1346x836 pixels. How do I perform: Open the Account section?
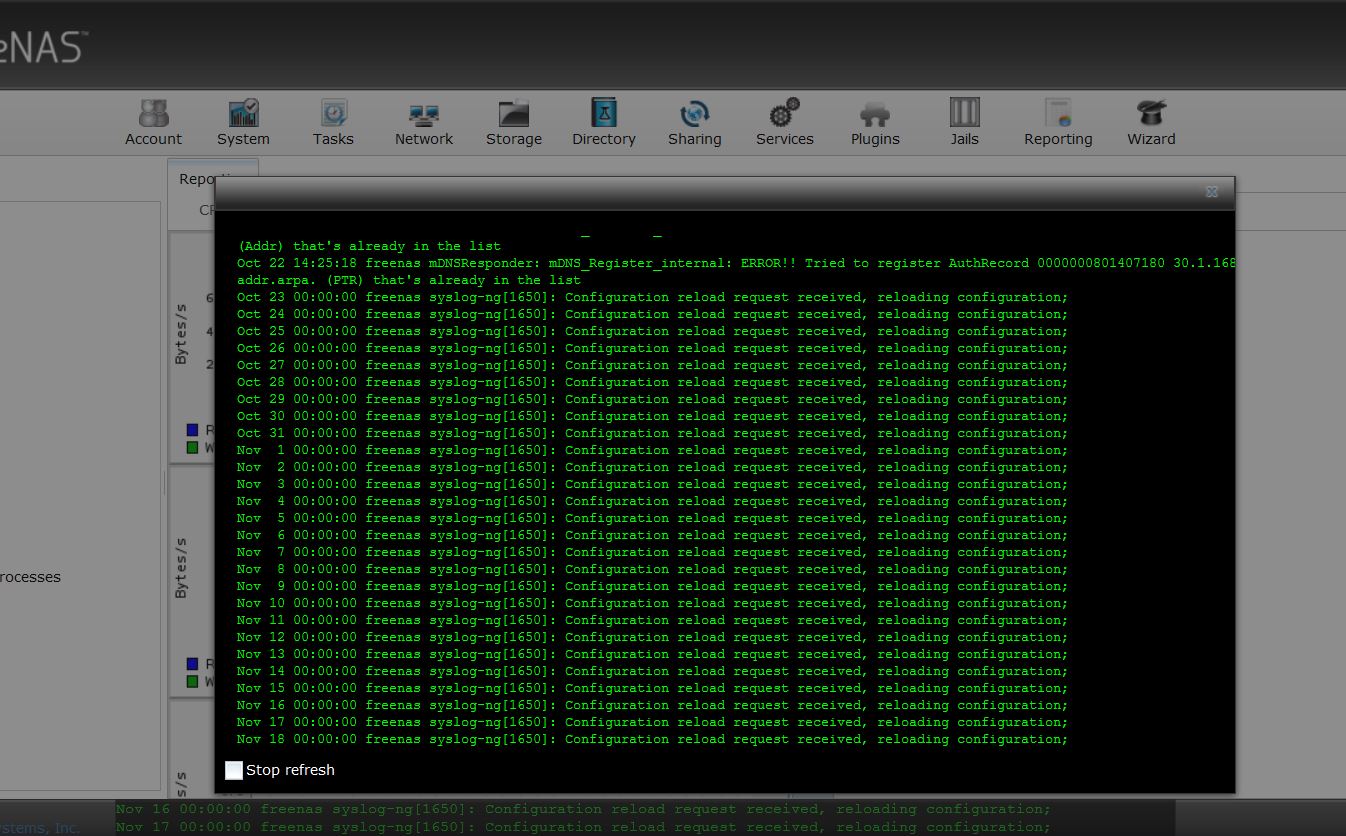[153, 123]
